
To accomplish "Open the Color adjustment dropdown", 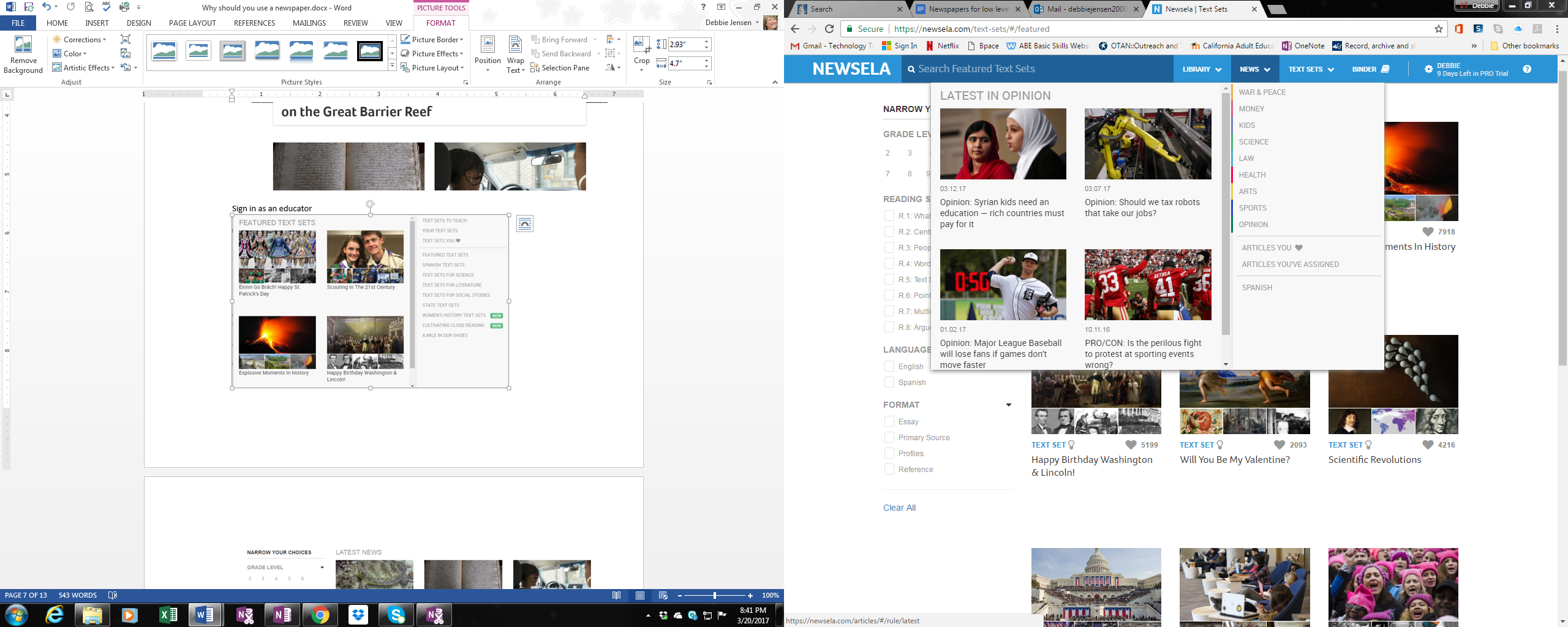I will (x=70, y=53).
